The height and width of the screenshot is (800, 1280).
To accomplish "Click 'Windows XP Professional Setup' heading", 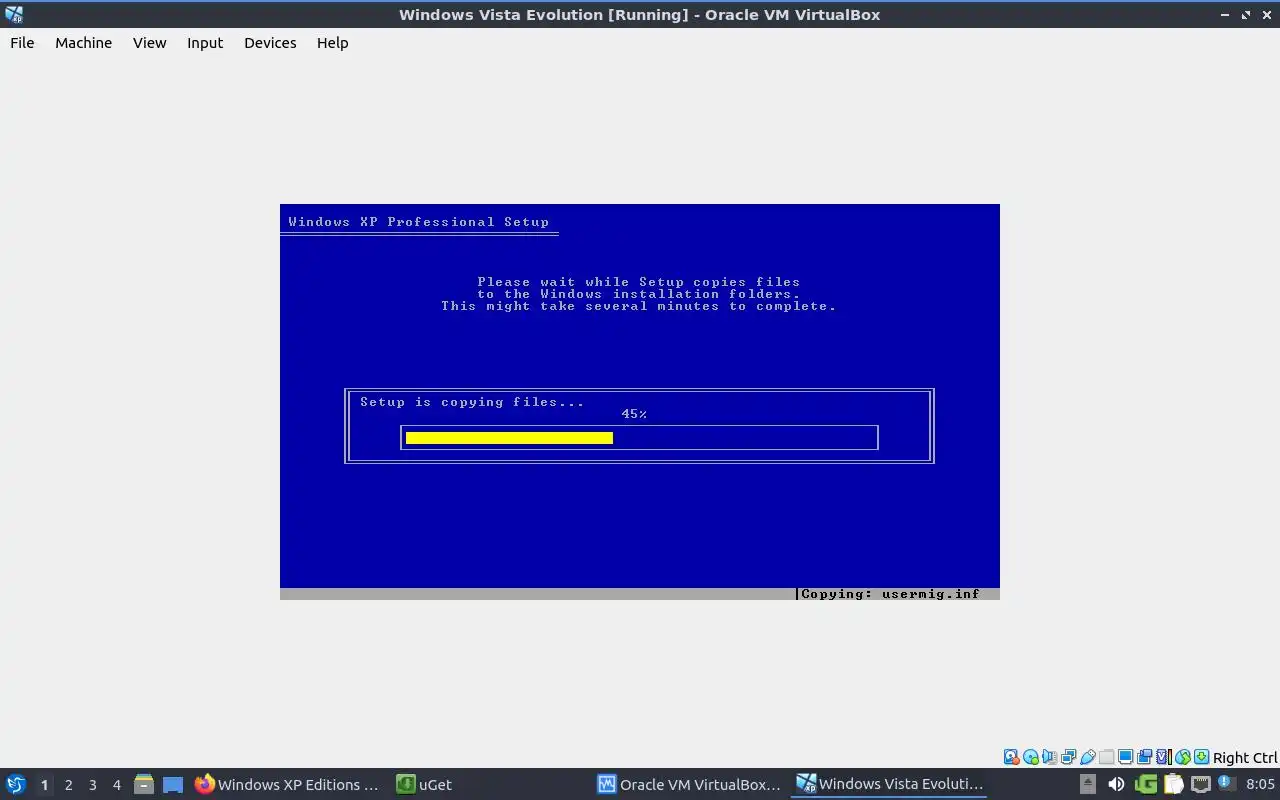I will 419,222.
